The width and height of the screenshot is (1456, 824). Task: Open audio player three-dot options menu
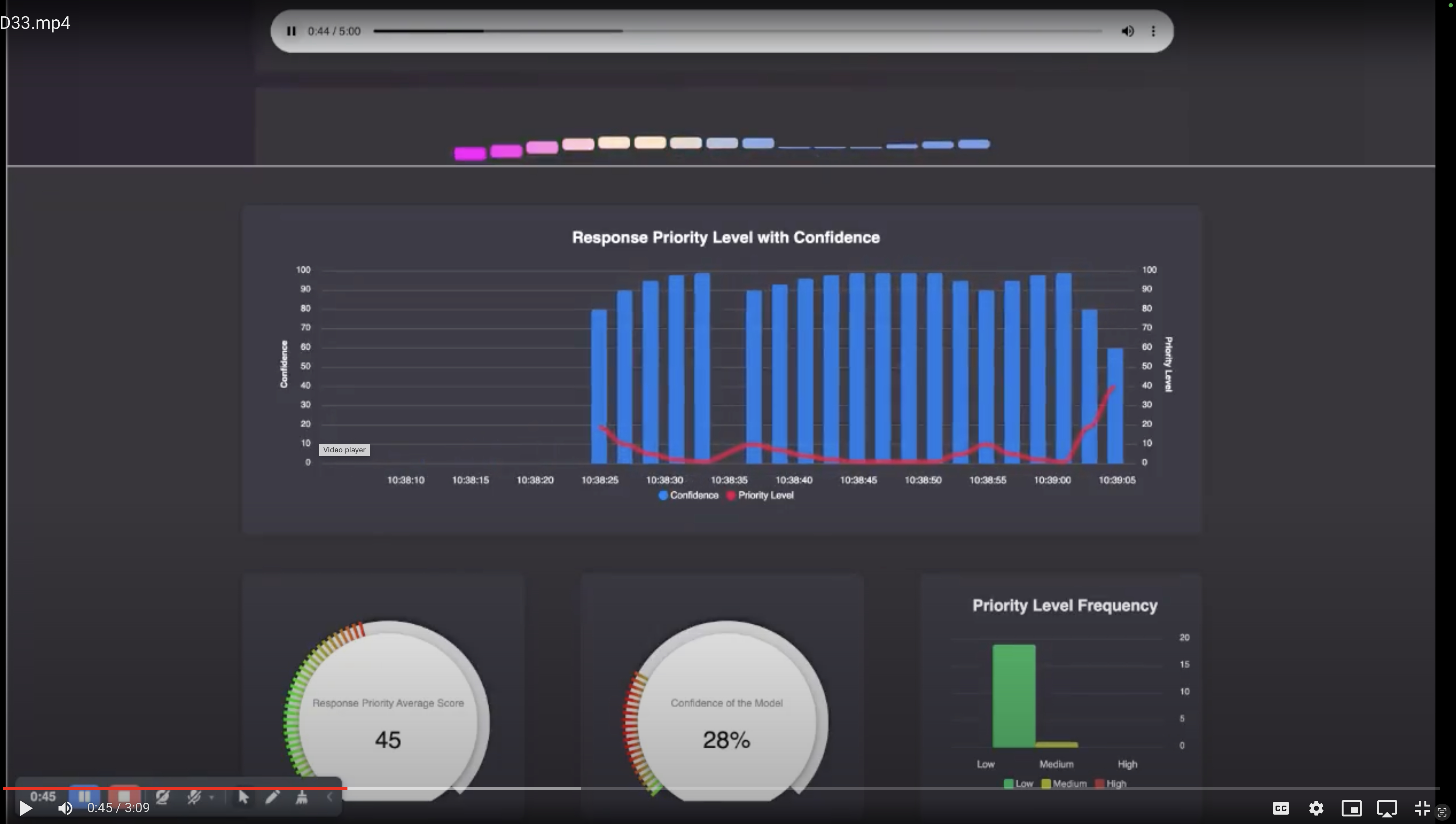tap(1153, 31)
